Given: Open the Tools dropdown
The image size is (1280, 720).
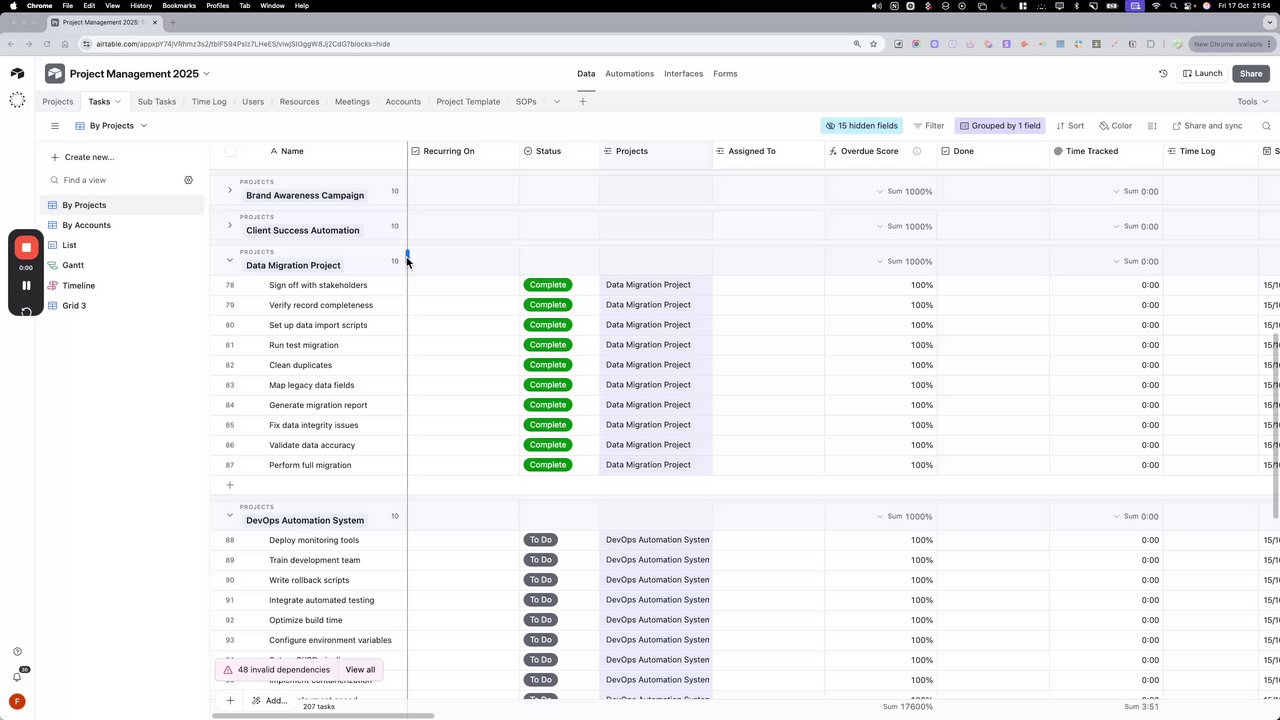Looking at the screenshot, I should click(1252, 101).
